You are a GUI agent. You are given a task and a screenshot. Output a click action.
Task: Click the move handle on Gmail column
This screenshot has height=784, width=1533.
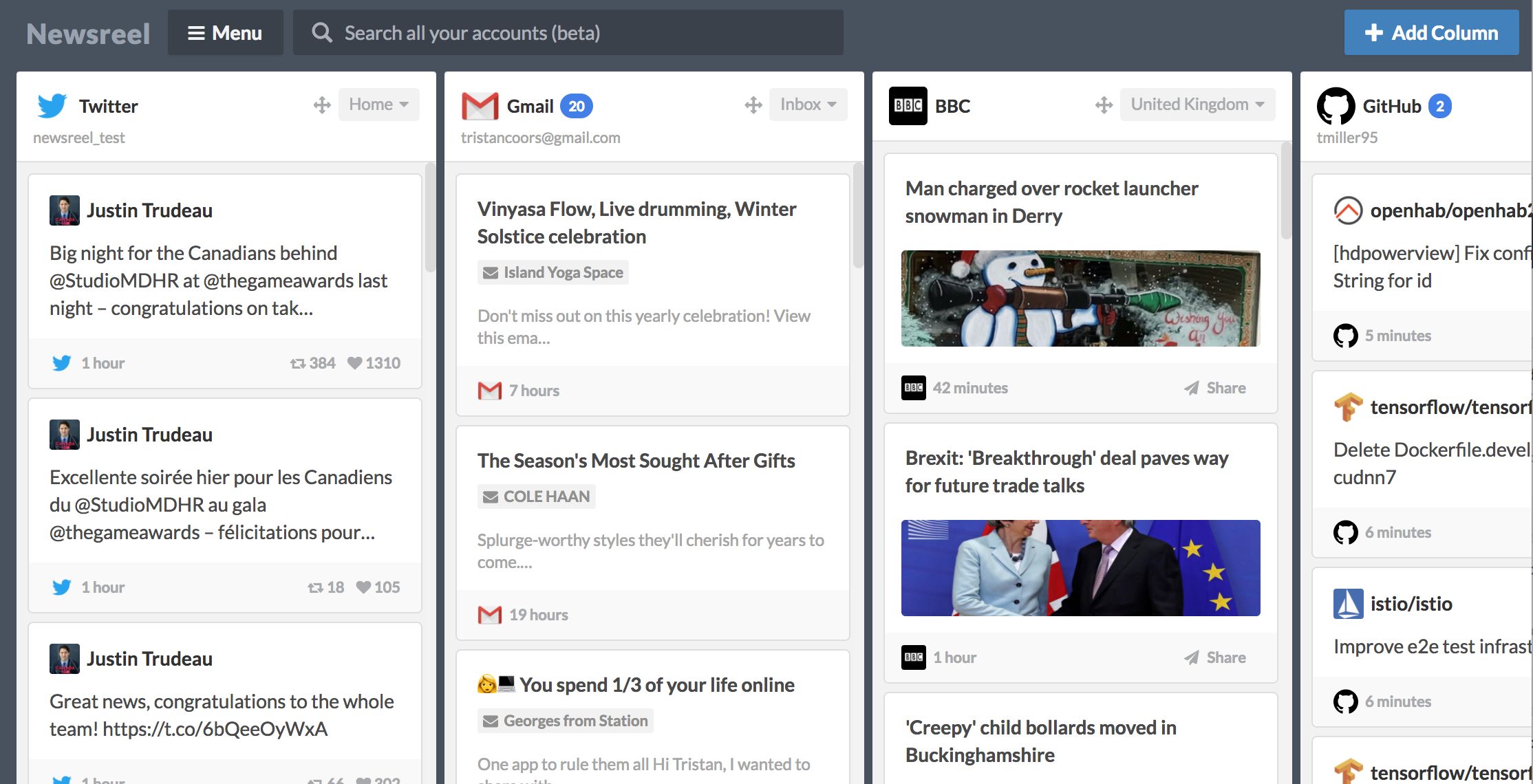[753, 105]
